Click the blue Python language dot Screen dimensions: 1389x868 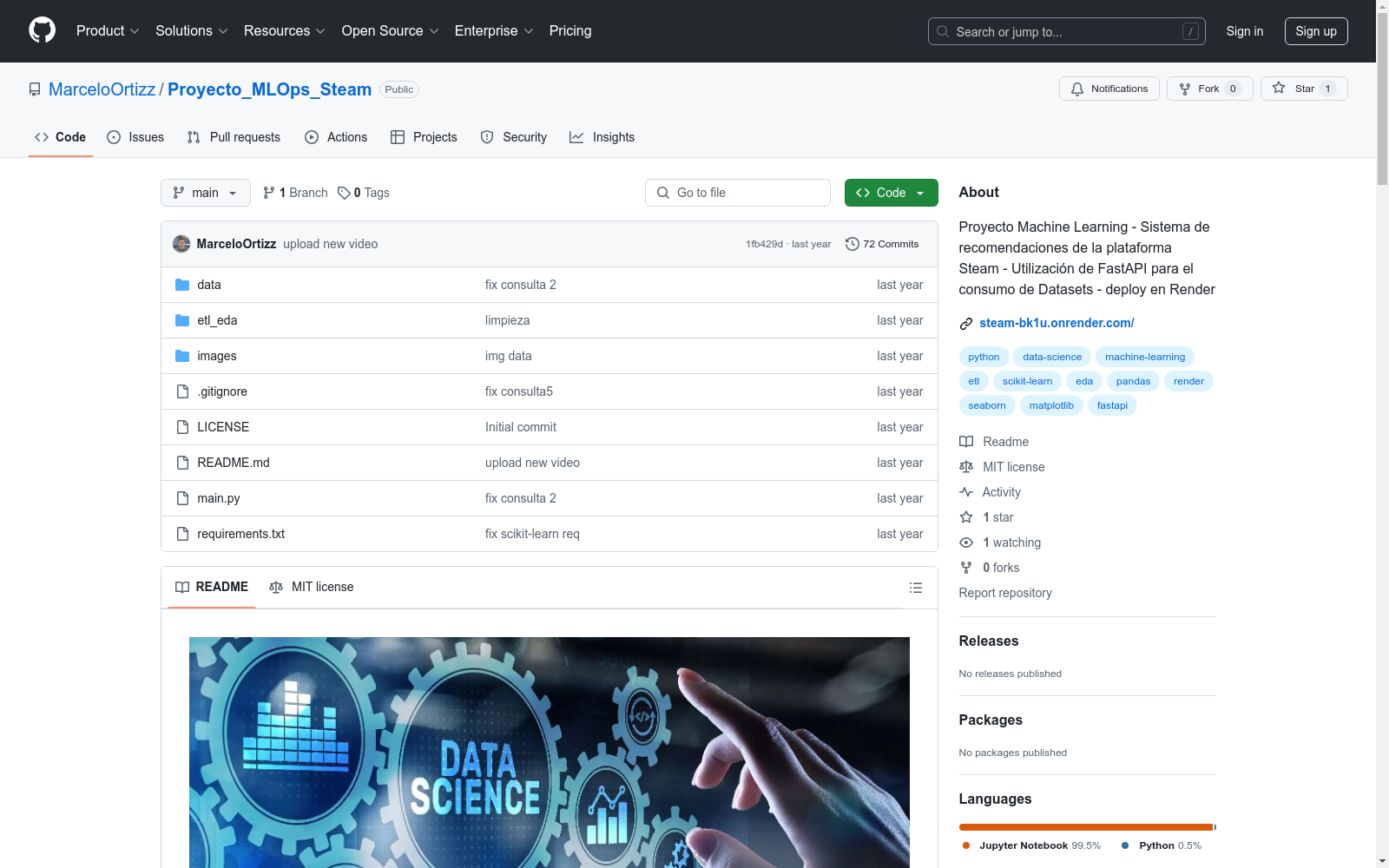(x=1125, y=845)
